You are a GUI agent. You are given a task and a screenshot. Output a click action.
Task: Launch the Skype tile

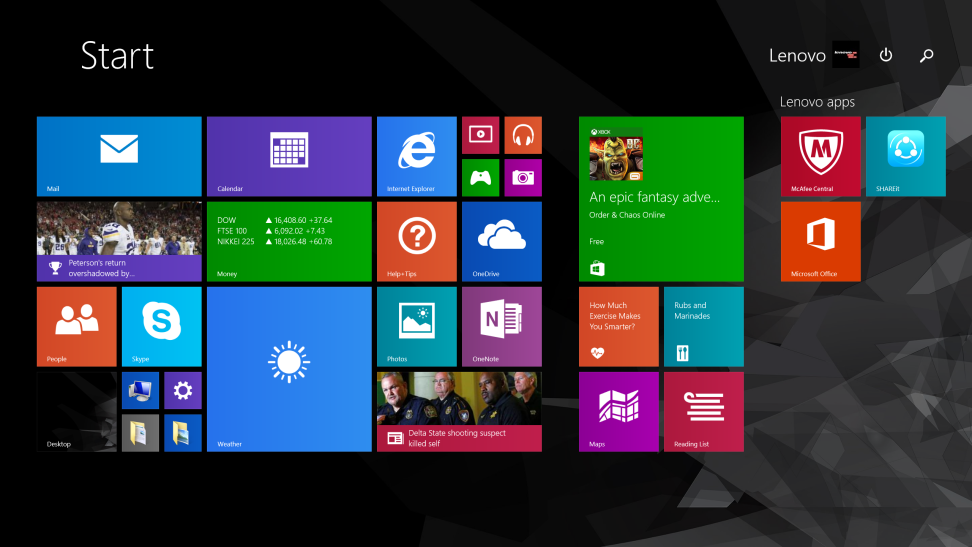[x=162, y=326]
